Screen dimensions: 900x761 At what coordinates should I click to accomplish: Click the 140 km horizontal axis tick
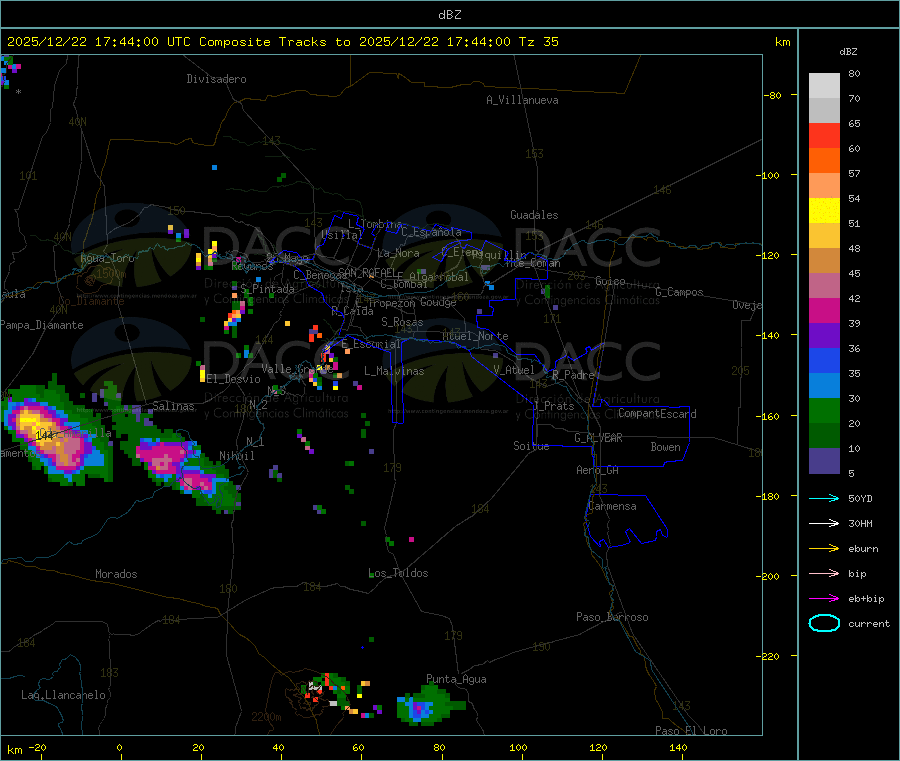[678, 747]
